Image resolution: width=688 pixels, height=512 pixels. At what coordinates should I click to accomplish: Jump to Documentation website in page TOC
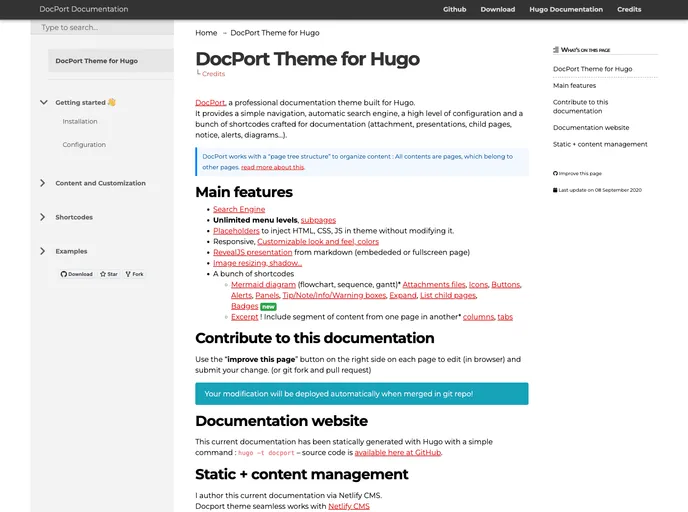click(x=591, y=128)
